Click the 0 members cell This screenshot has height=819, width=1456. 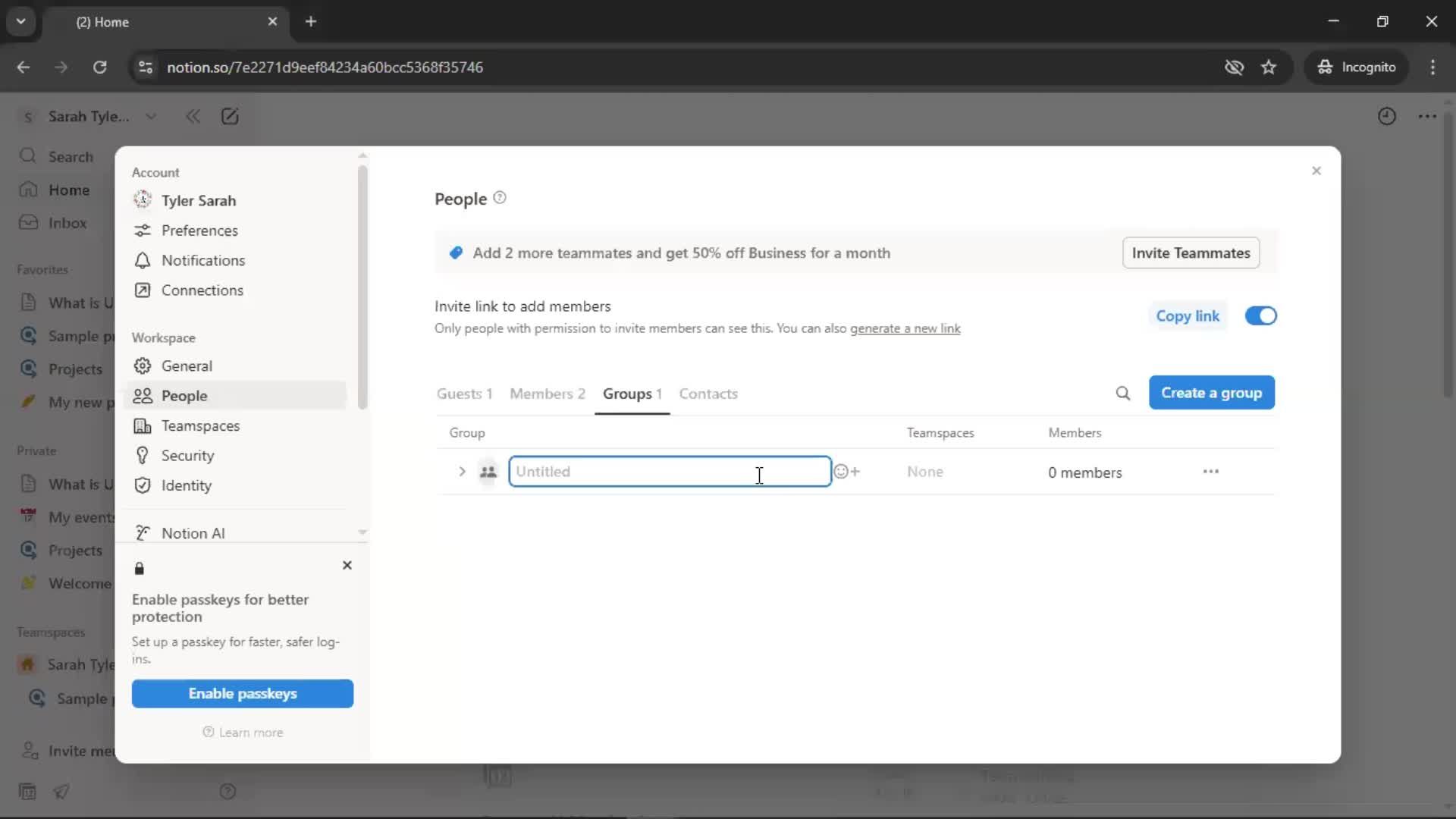click(1084, 472)
